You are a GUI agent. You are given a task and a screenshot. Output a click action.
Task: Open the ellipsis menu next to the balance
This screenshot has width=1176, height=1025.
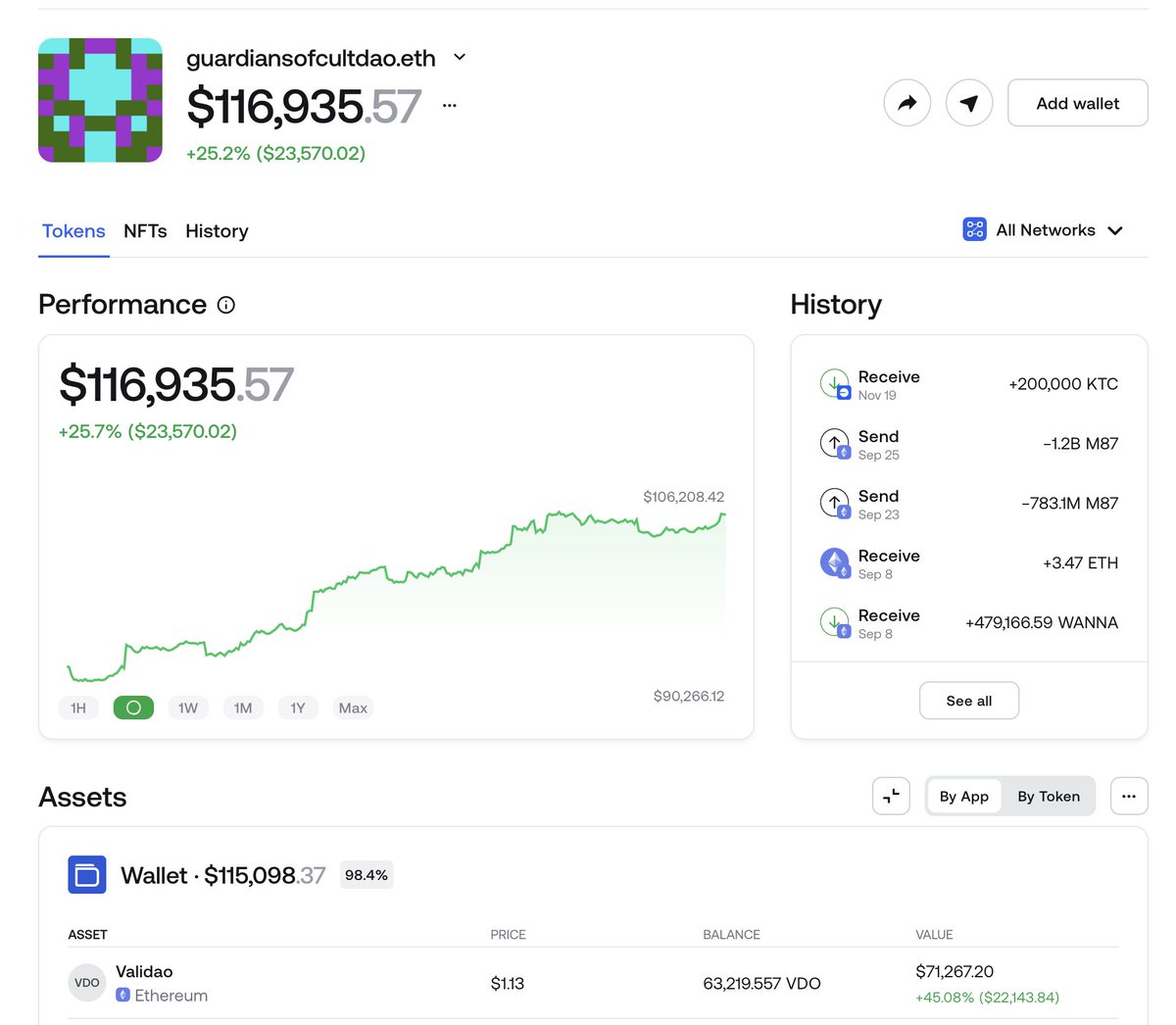click(x=449, y=105)
